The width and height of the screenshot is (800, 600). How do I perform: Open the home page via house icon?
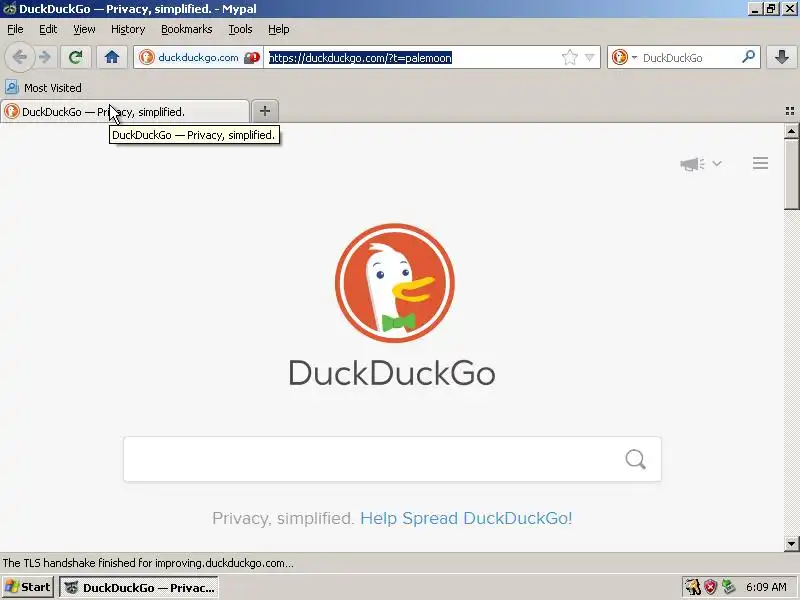[x=112, y=57]
